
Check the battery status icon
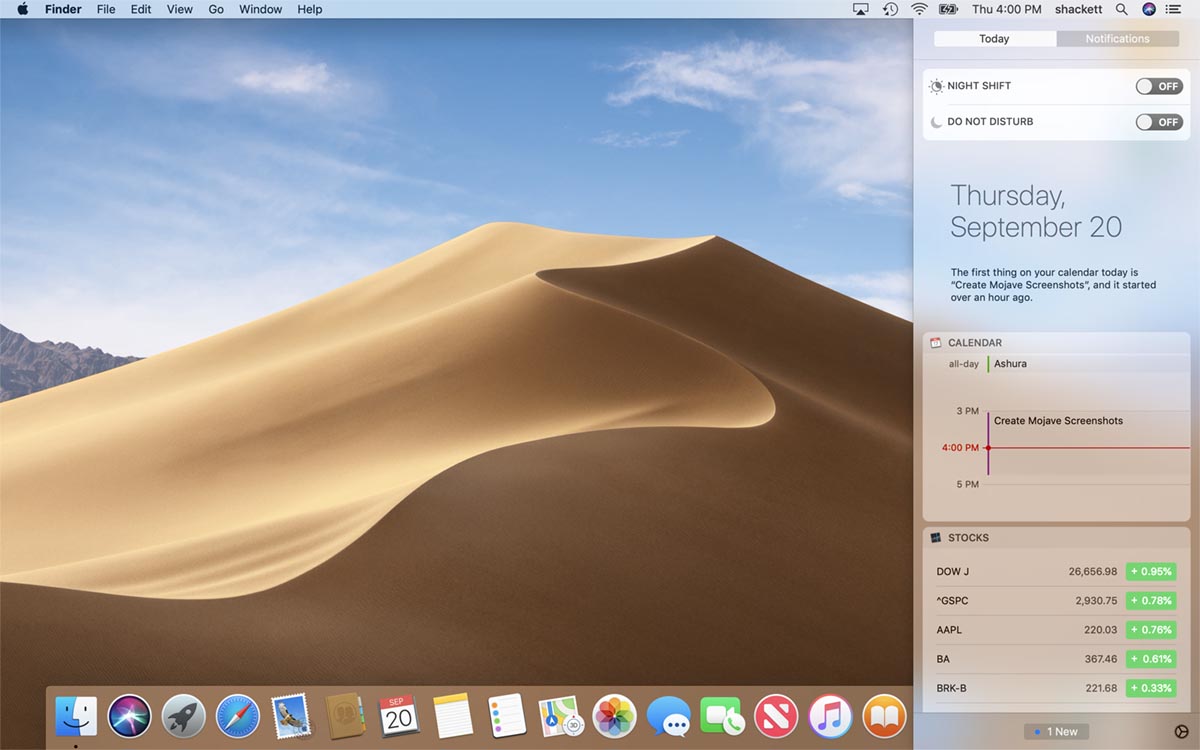[x=946, y=9]
